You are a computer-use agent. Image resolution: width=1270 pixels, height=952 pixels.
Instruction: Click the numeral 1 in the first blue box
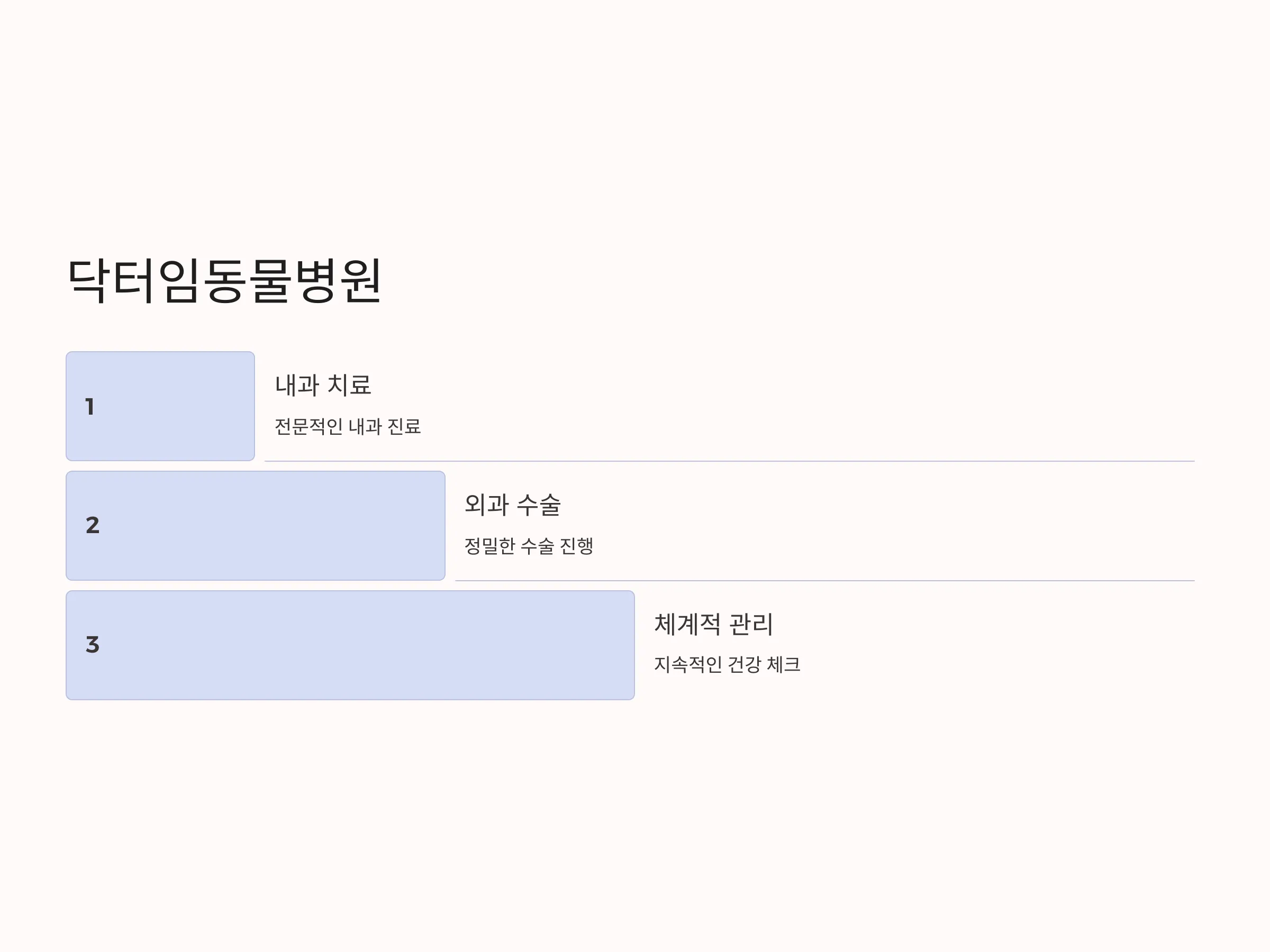click(x=89, y=406)
